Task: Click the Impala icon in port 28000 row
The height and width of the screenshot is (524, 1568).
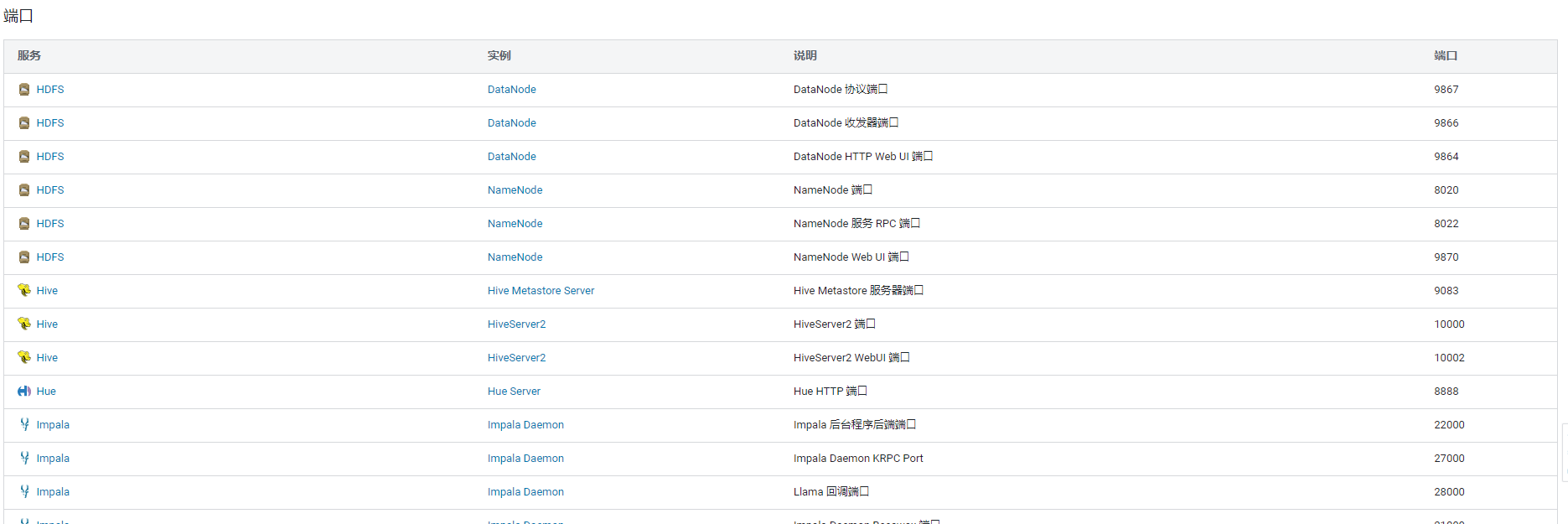Action: click(x=24, y=491)
